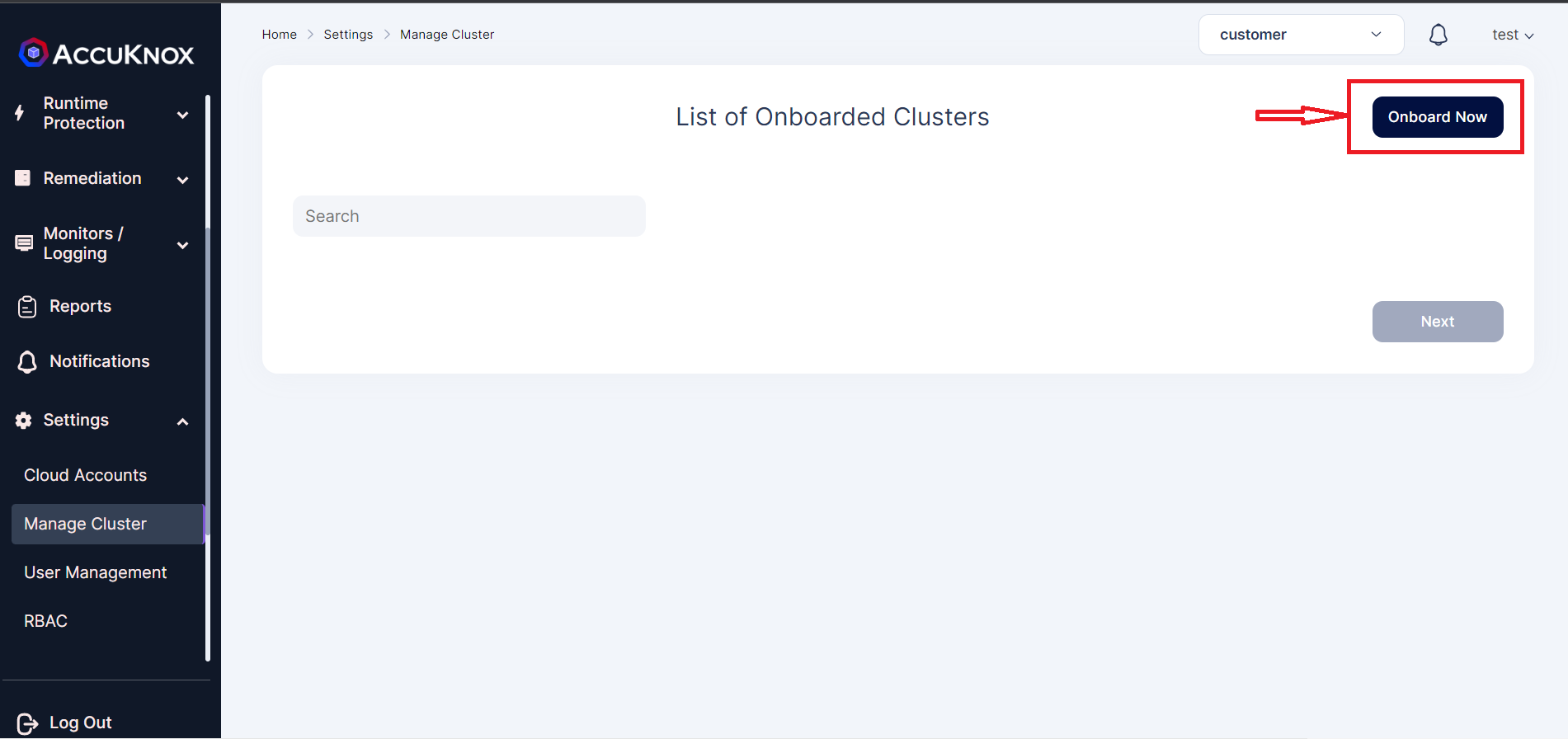Open User Management menu item
Viewport: 1568px width, 739px height.
[x=96, y=572]
